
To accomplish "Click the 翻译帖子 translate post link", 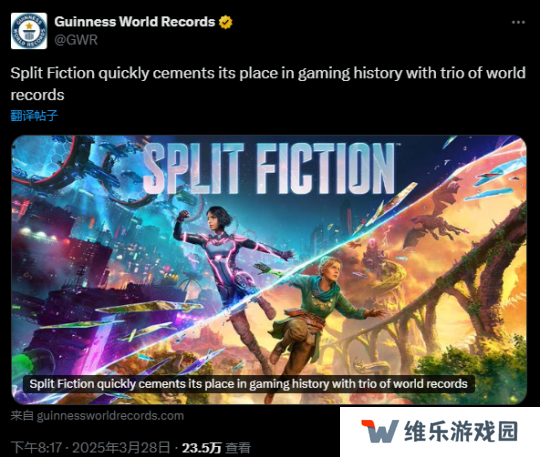I will 34,115.
